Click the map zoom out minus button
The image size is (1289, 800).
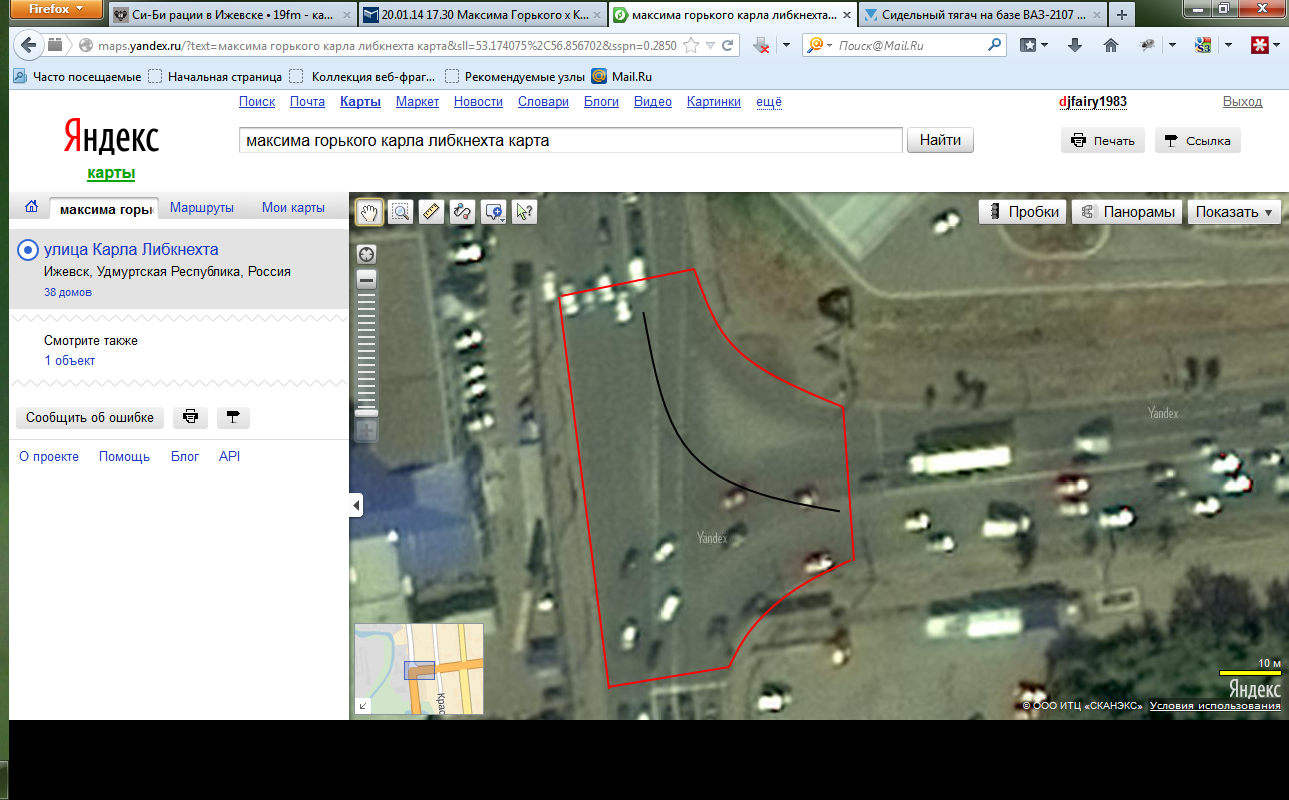366,280
